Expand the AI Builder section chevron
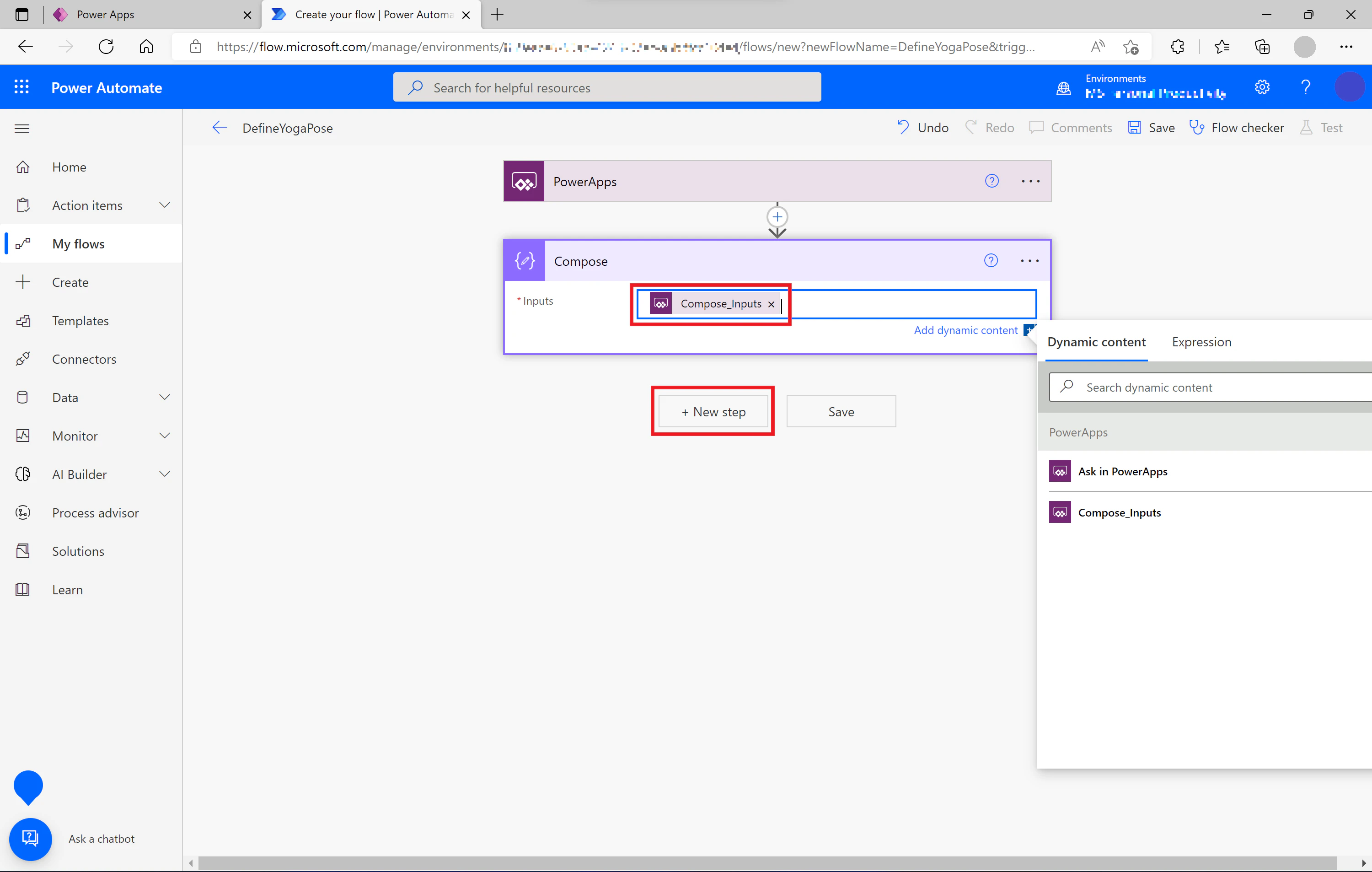The image size is (1372, 872). coord(165,474)
